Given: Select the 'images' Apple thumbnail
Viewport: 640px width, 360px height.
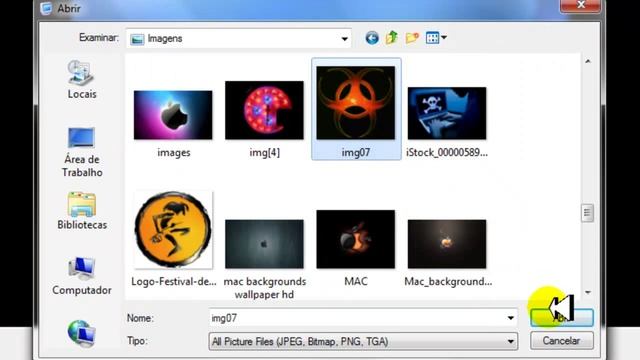Looking at the screenshot, I should point(173,115).
